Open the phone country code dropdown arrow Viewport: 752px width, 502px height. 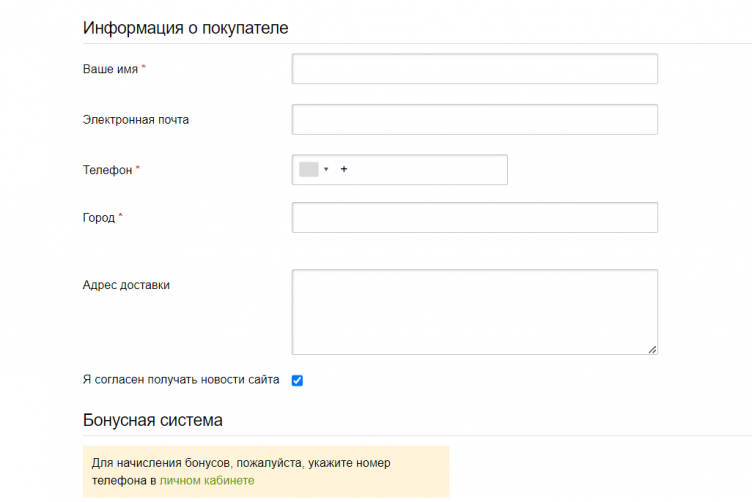[x=326, y=169]
